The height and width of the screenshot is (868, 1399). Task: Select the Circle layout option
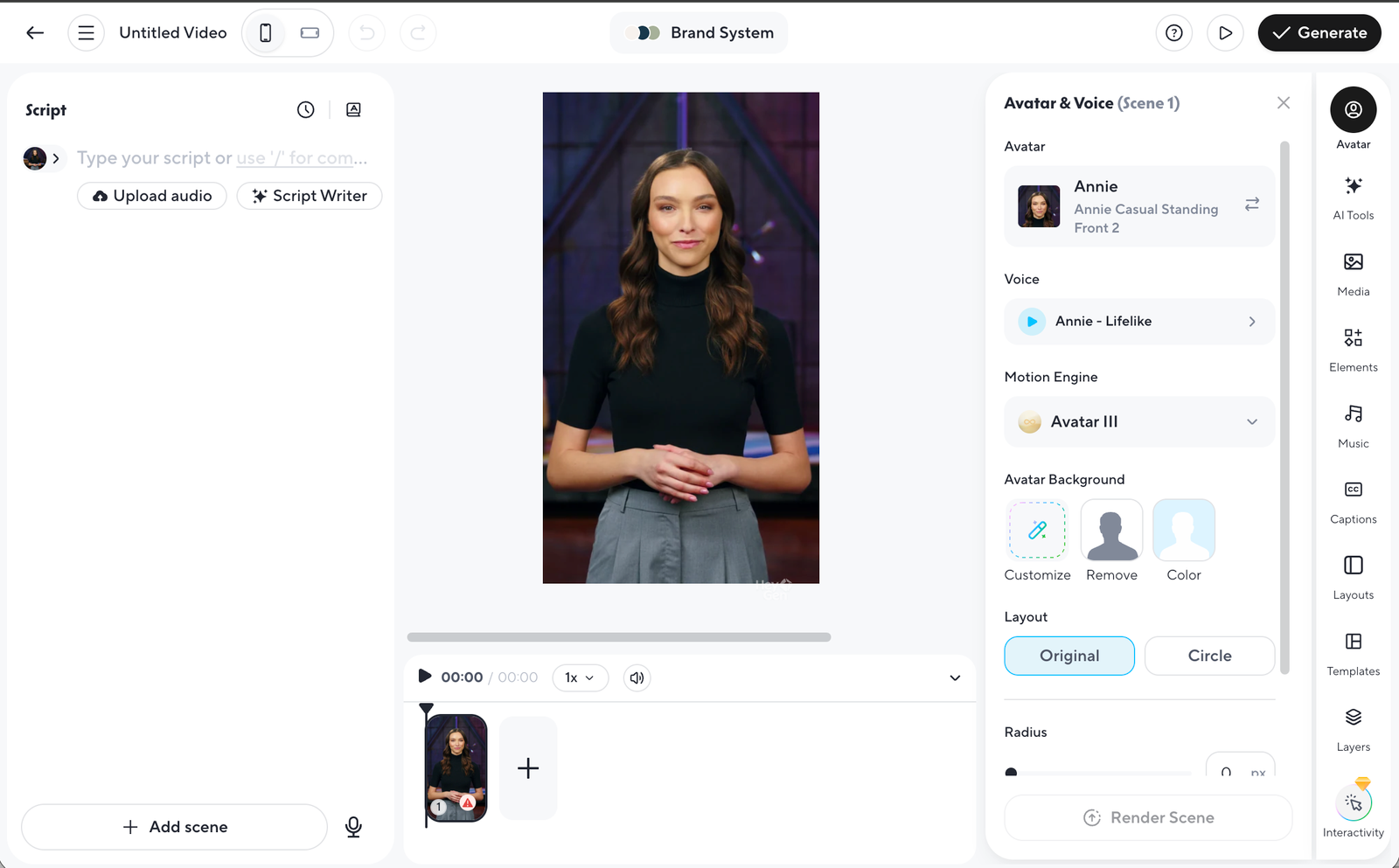[1209, 656]
